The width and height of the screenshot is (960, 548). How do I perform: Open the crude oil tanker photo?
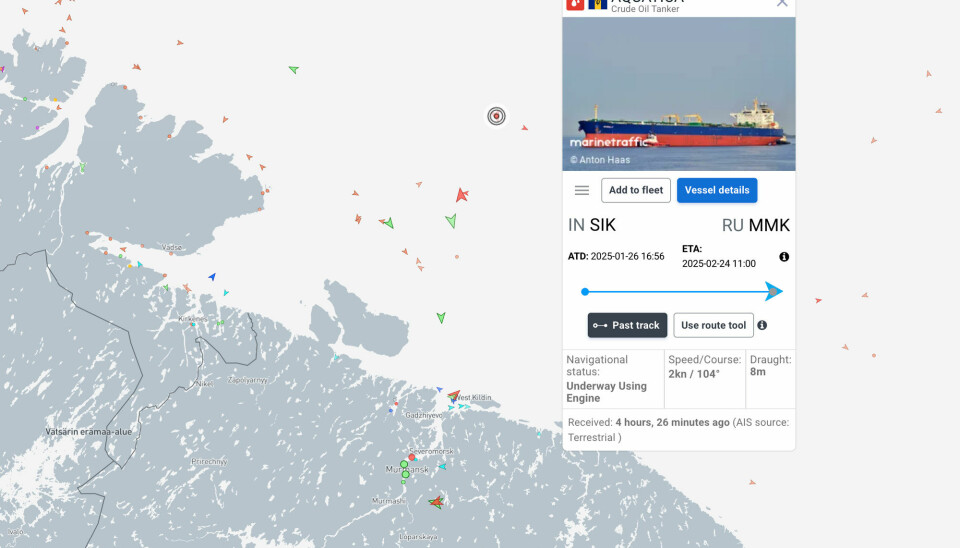(679, 94)
